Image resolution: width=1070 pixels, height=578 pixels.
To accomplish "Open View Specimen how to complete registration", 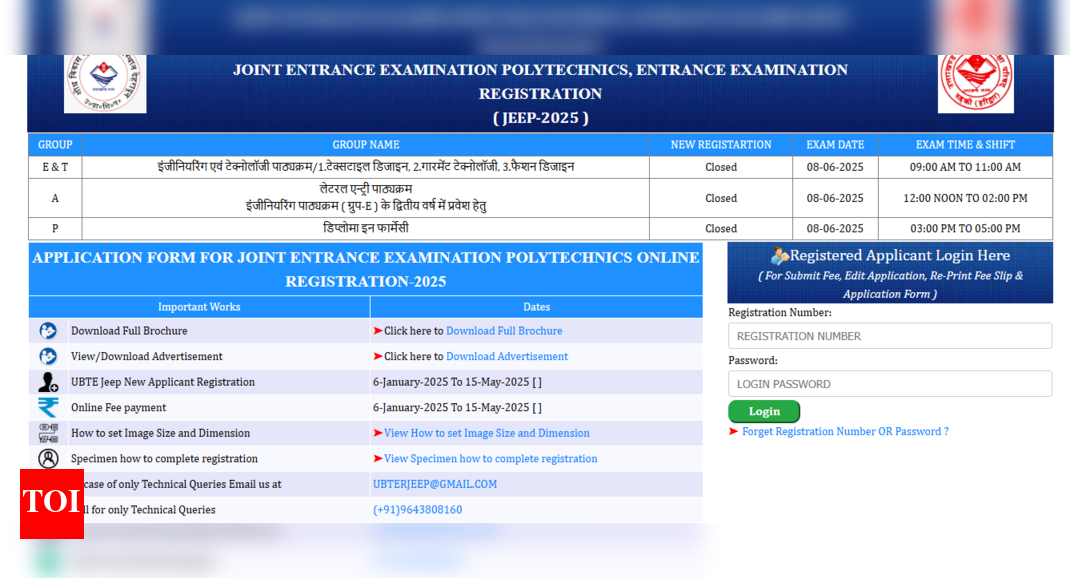I will click(491, 459).
